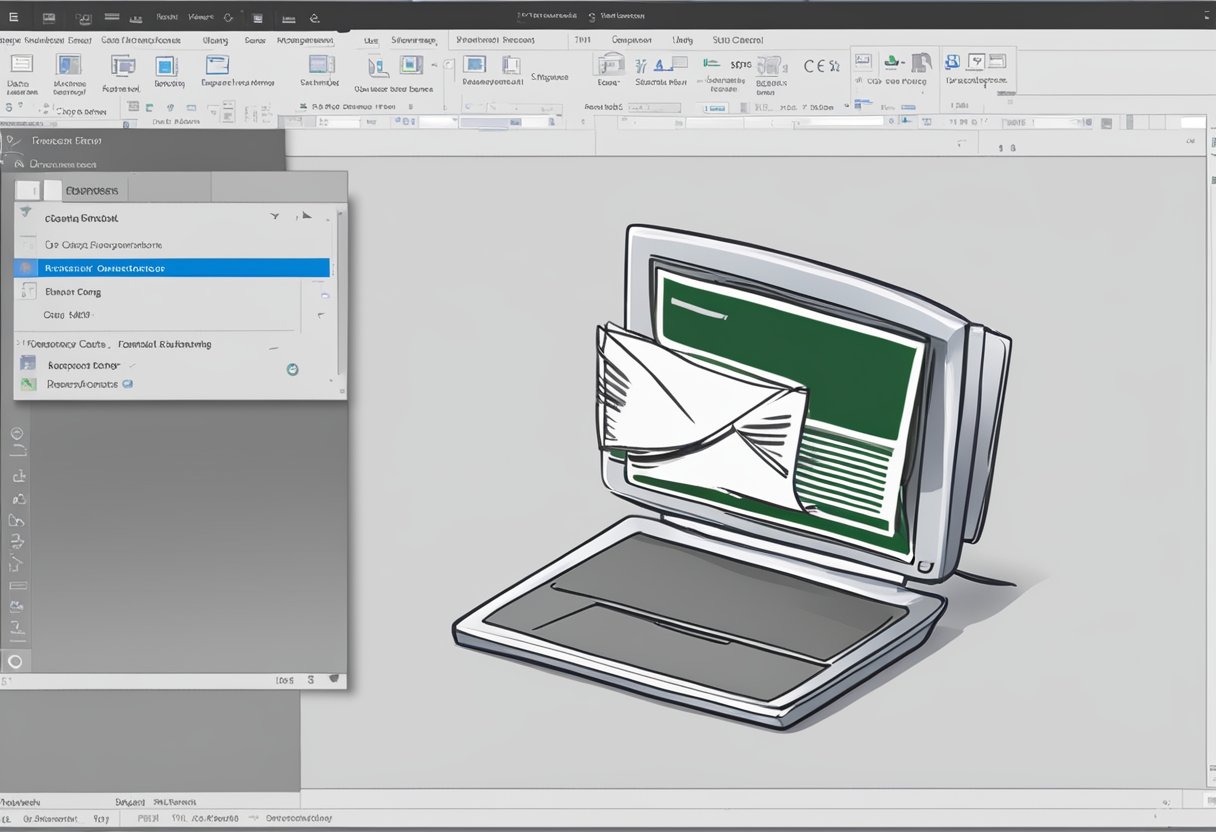
Task: Open the rightmost ribbon tab
Action: point(738,40)
